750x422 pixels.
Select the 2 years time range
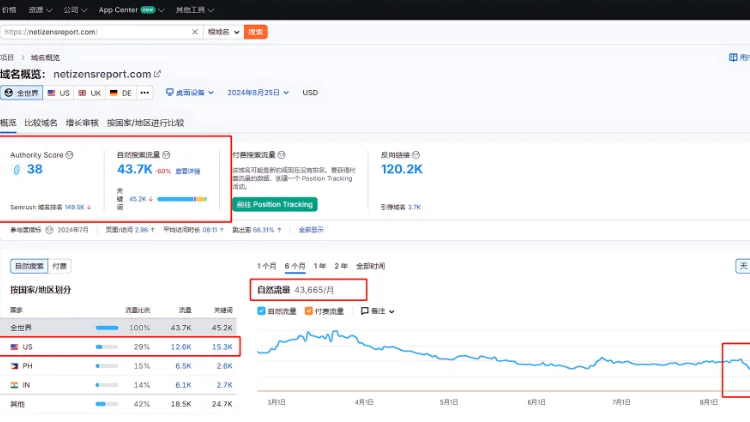coord(341,266)
